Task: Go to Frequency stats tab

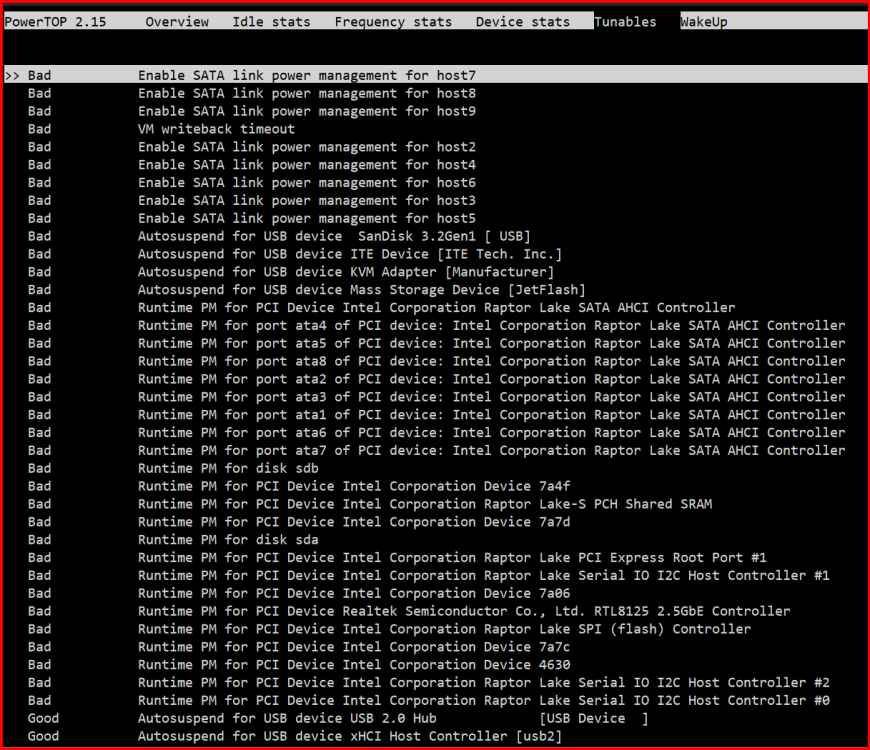Action: pos(393,22)
